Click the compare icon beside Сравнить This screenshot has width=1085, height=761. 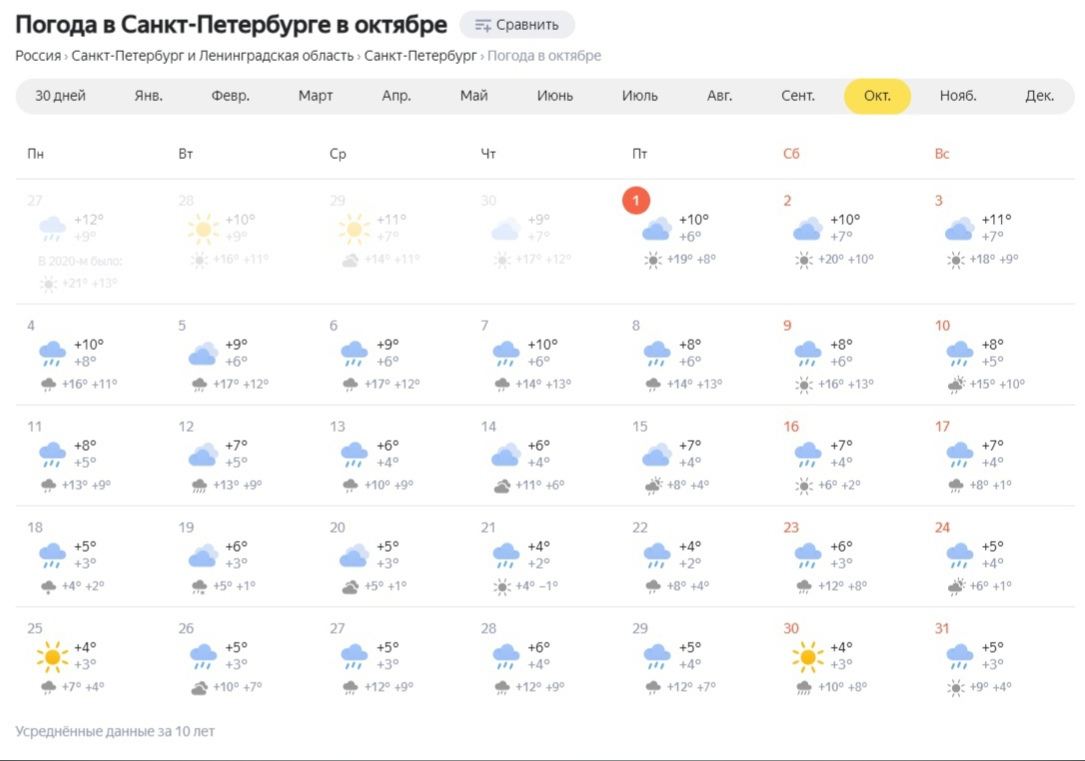[x=483, y=24]
